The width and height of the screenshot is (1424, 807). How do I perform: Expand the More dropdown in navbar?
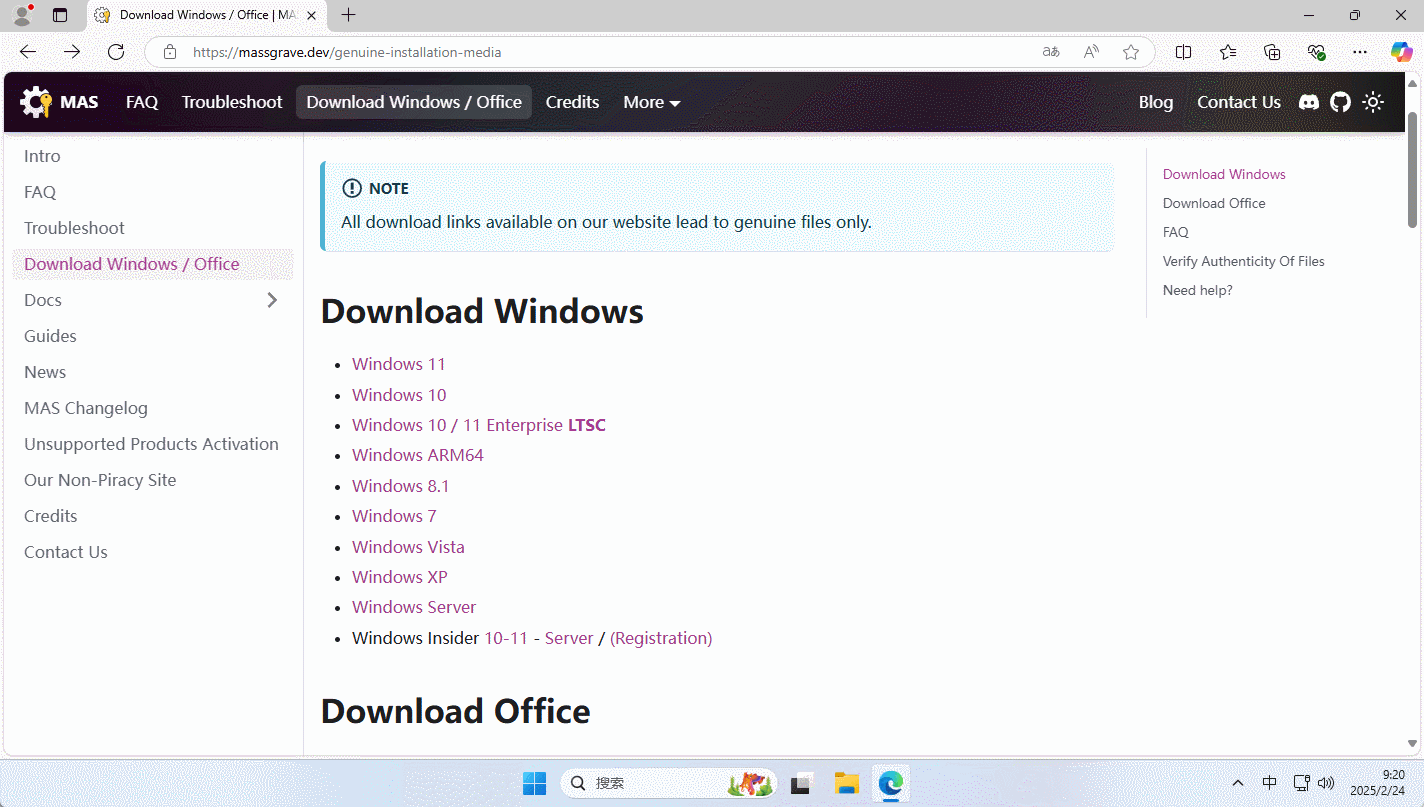[x=651, y=102]
